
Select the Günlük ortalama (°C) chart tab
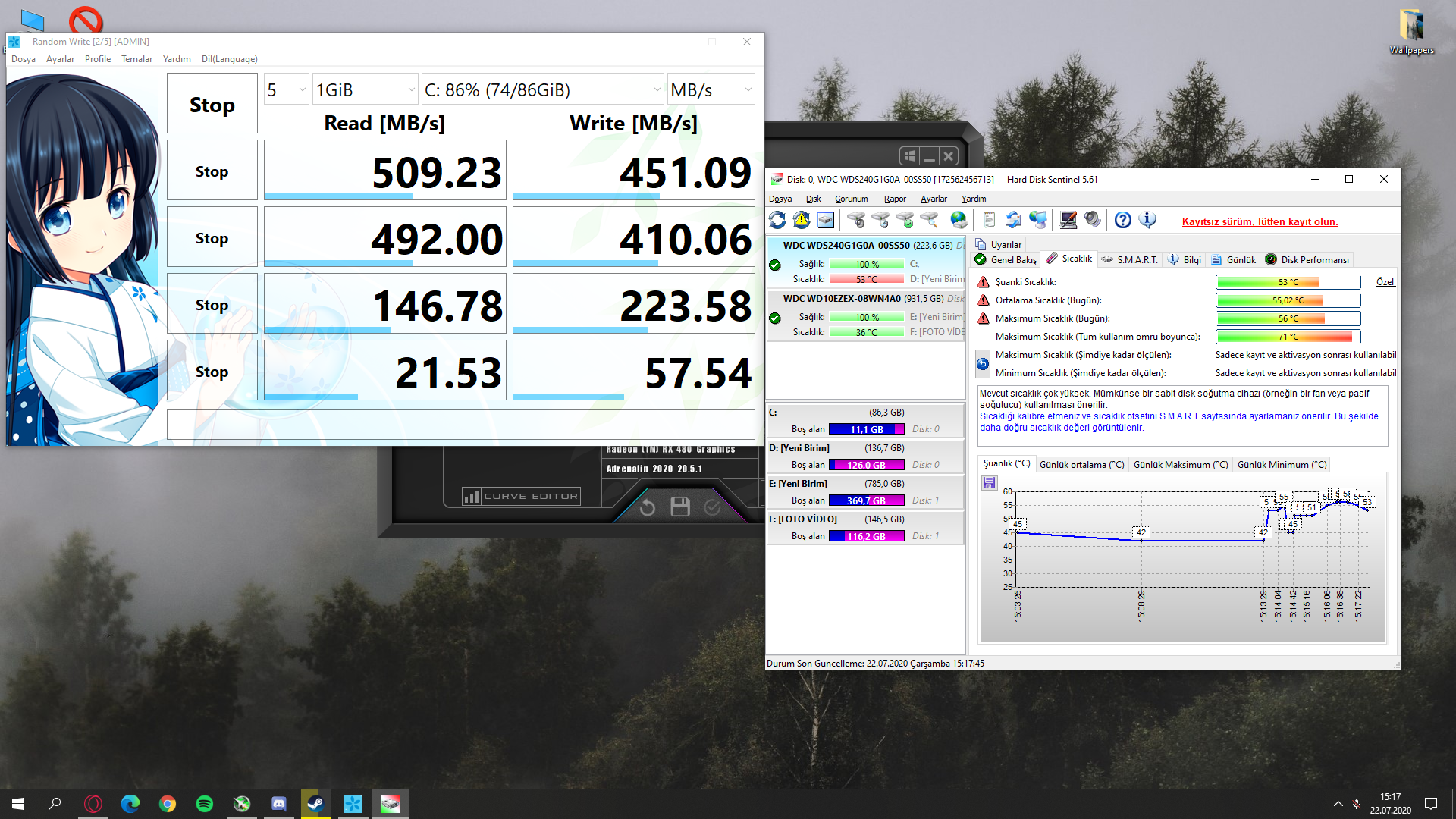click(x=1081, y=465)
